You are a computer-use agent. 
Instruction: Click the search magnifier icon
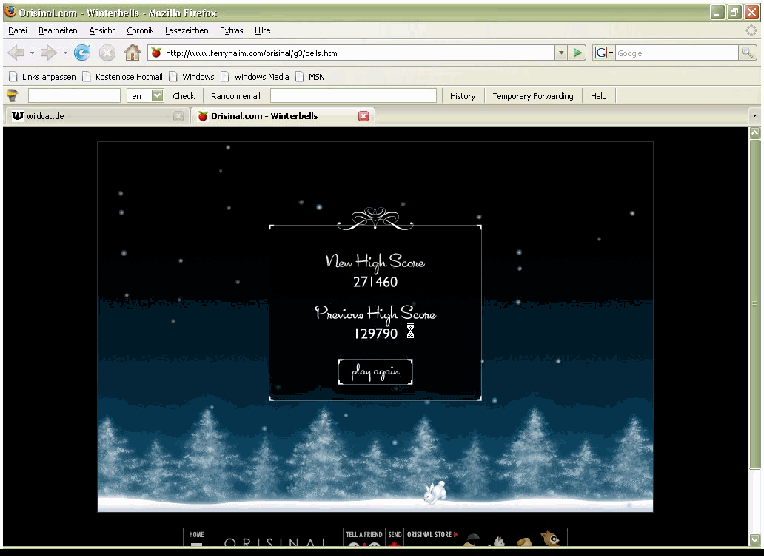coord(746,53)
